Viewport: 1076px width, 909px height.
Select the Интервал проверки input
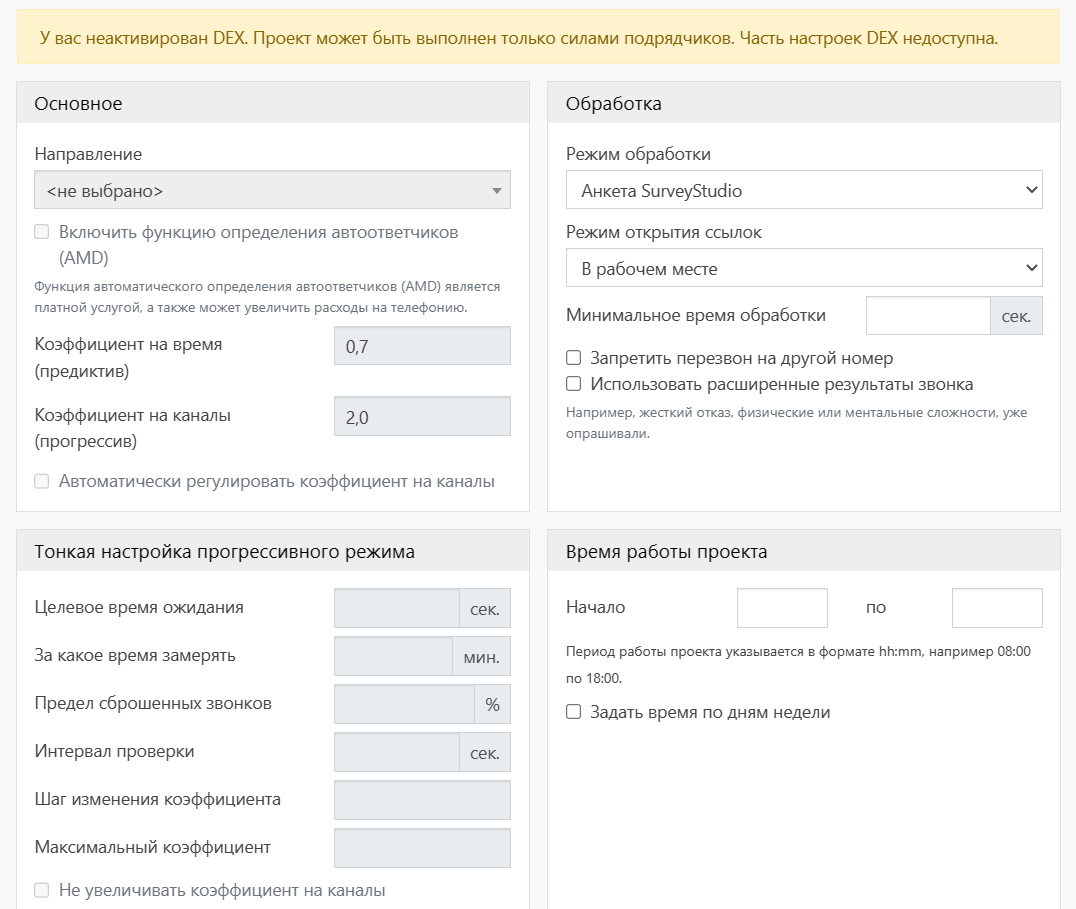396,752
